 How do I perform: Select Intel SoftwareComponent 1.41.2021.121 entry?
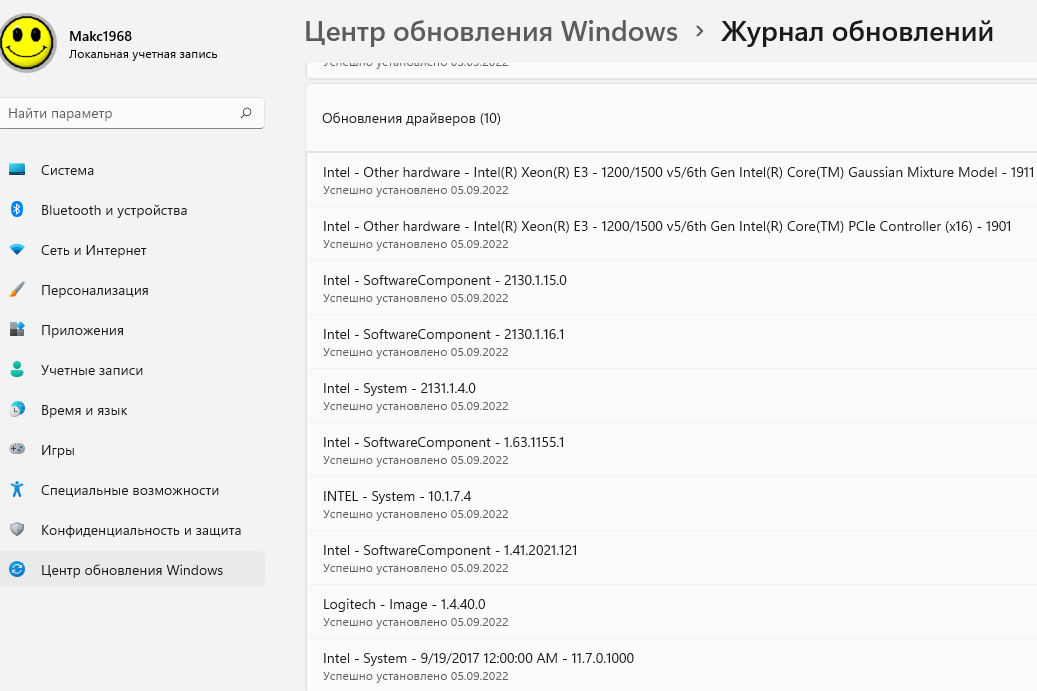[x=671, y=558]
